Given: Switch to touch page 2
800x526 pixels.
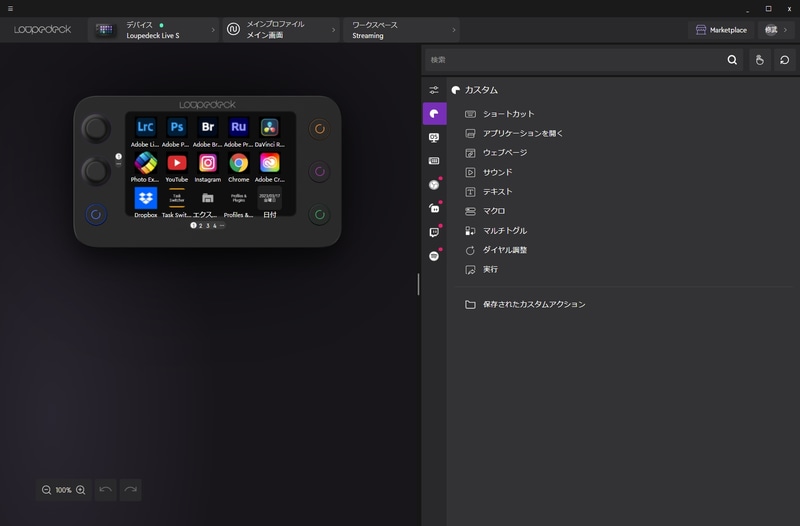Looking at the screenshot, I should (x=201, y=226).
